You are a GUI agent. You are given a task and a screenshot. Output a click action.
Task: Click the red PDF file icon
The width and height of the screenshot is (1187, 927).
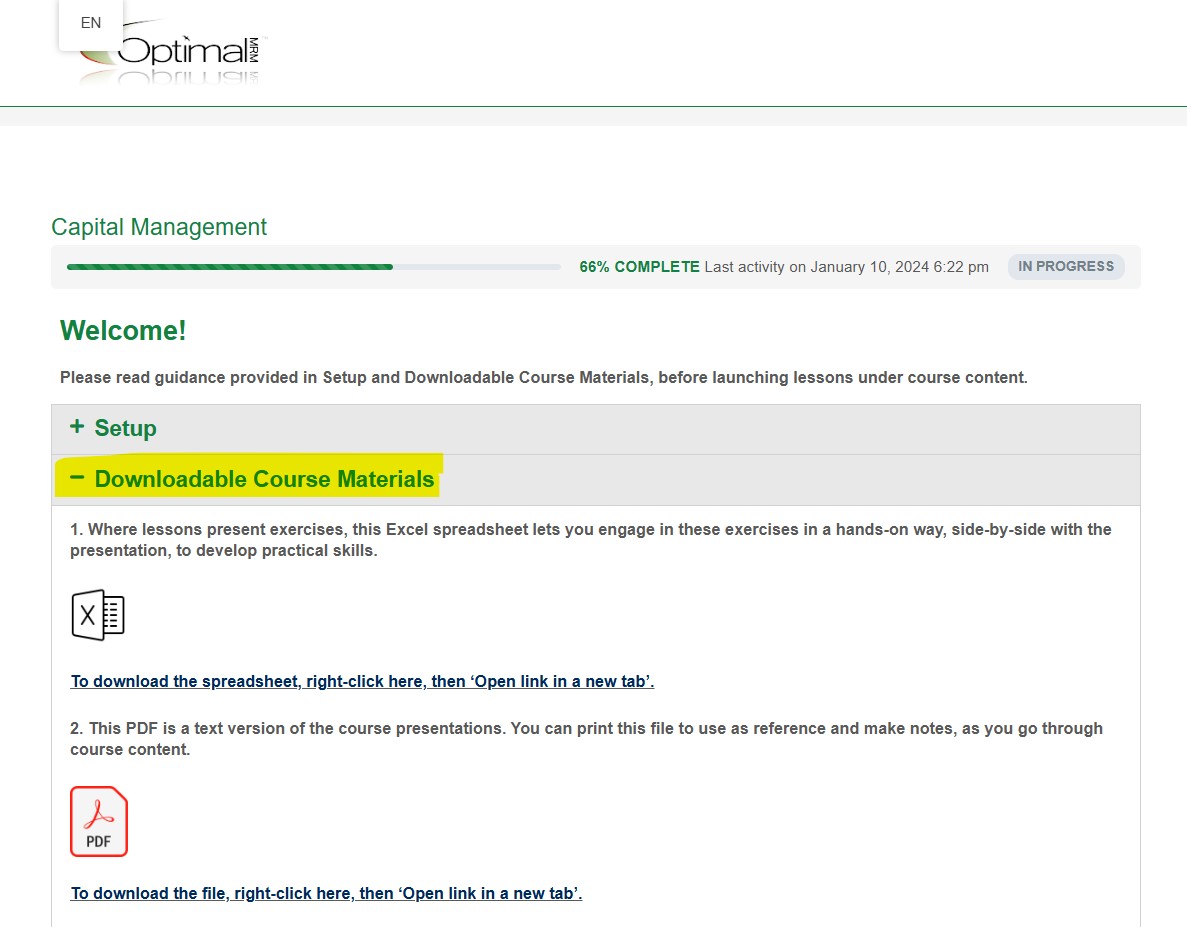(99, 822)
